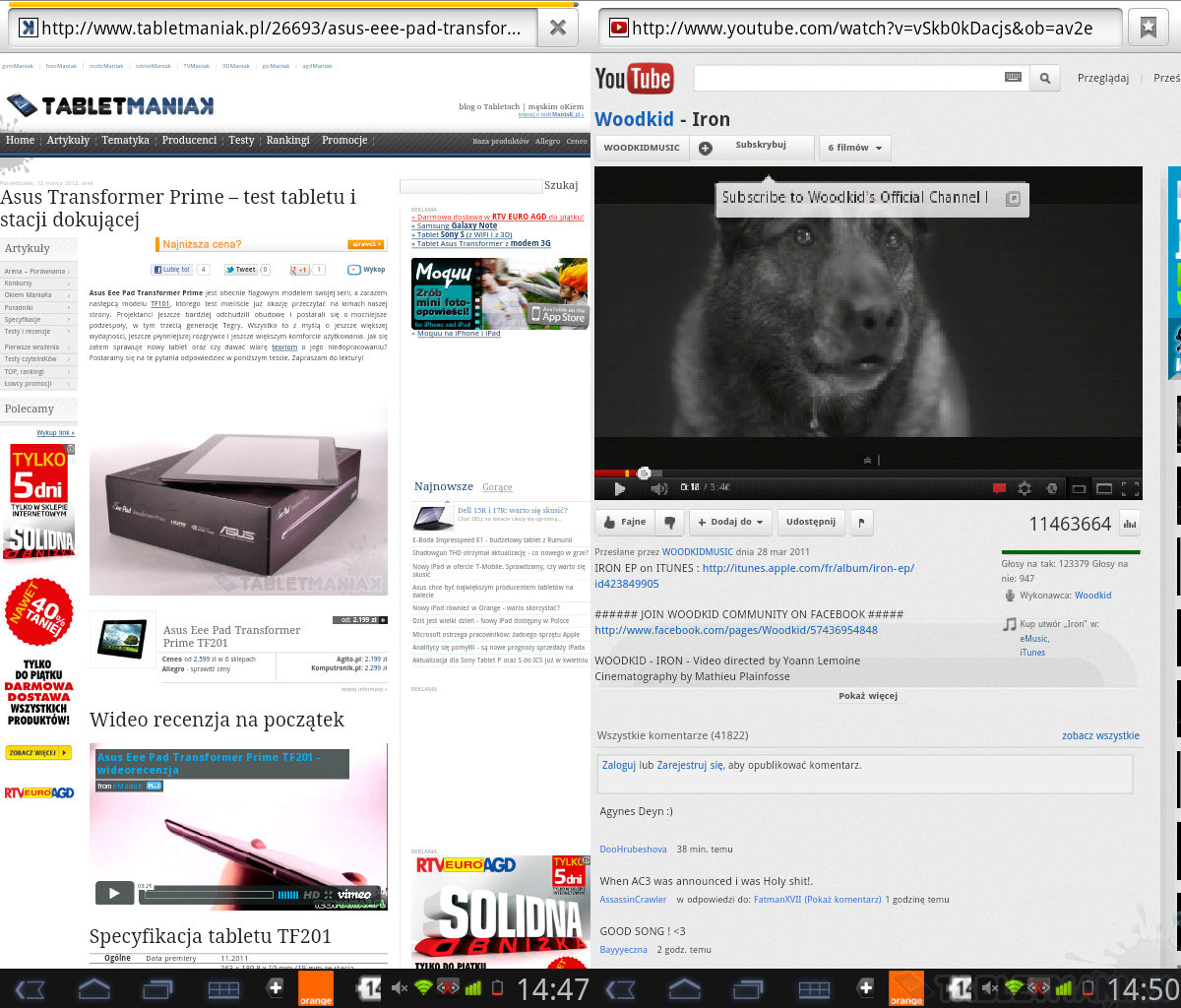Click the thumbs-down dislike button
1181x1008 pixels.
pos(670,522)
